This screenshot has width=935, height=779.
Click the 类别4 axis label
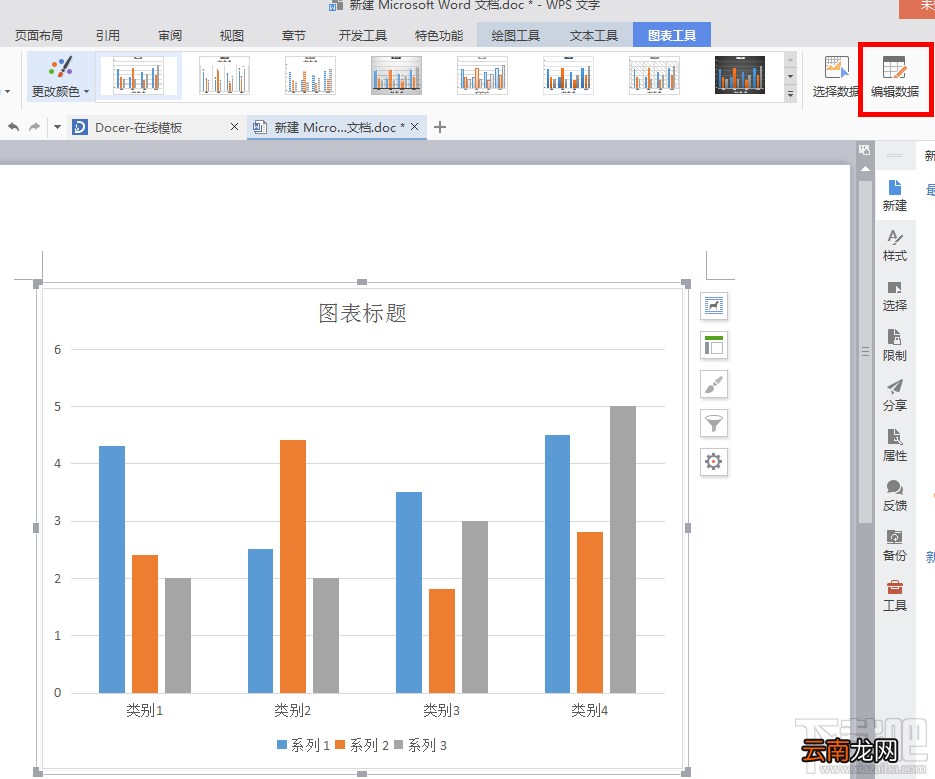(x=590, y=710)
